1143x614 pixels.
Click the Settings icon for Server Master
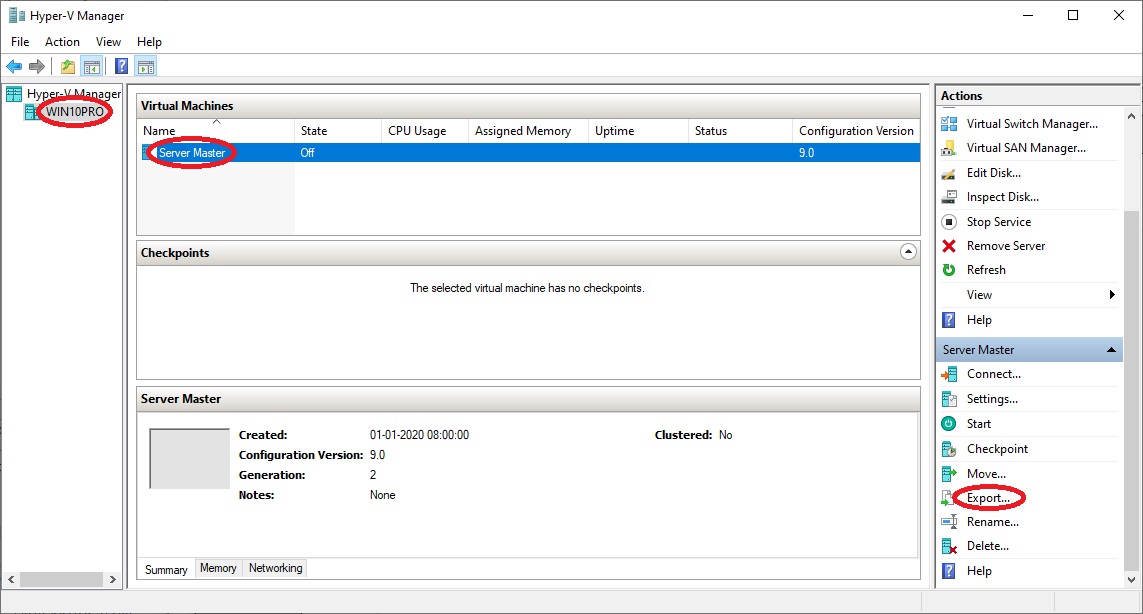tap(949, 399)
